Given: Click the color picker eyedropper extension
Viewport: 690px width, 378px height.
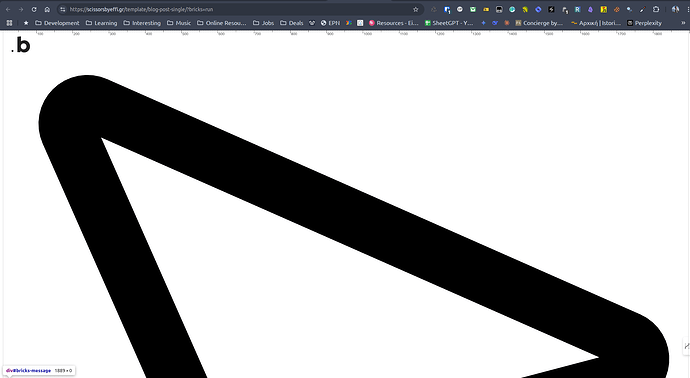Looking at the screenshot, I should click(642, 9).
